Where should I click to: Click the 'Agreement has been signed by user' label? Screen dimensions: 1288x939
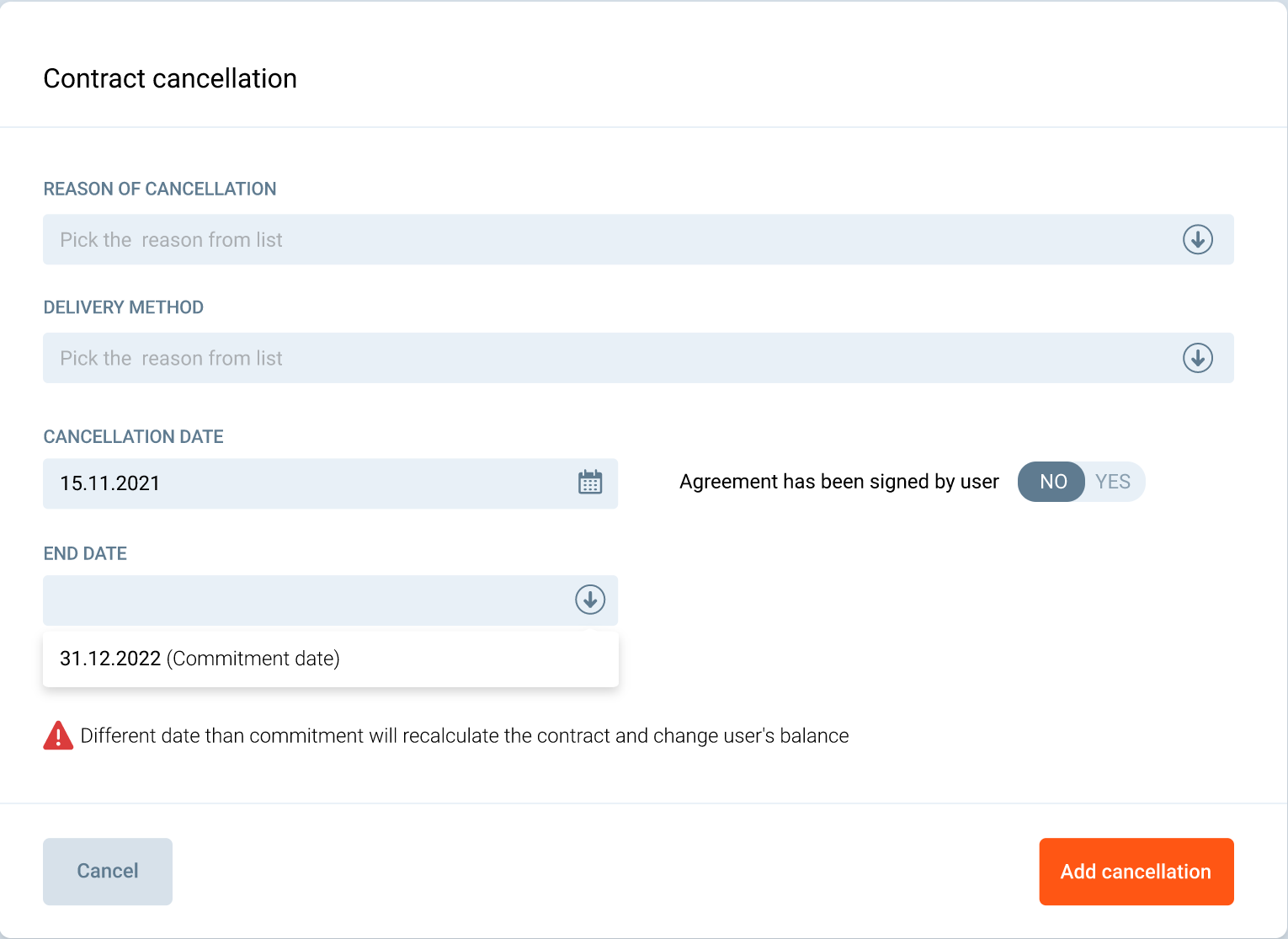[x=838, y=482]
